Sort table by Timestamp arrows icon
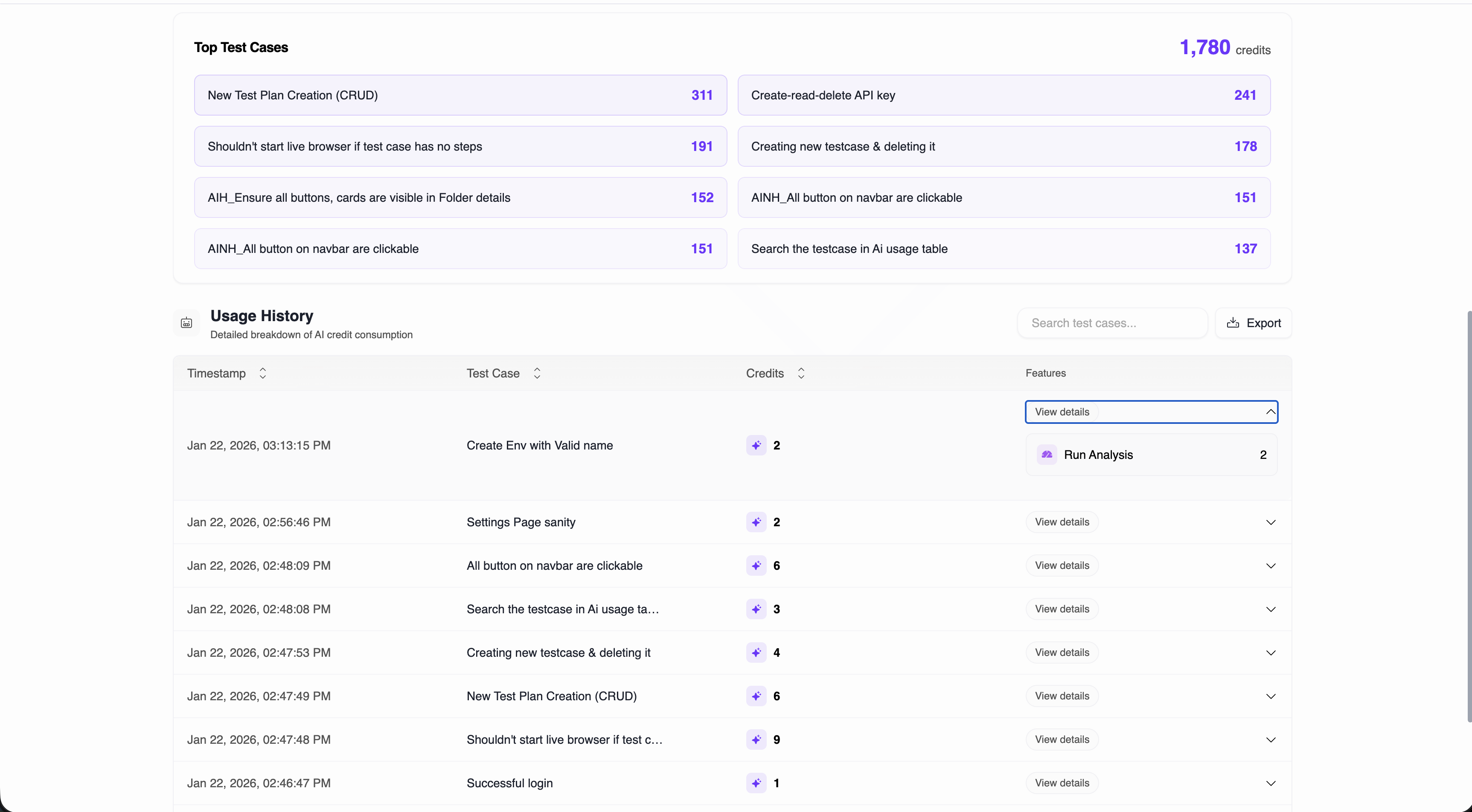 (262, 373)
